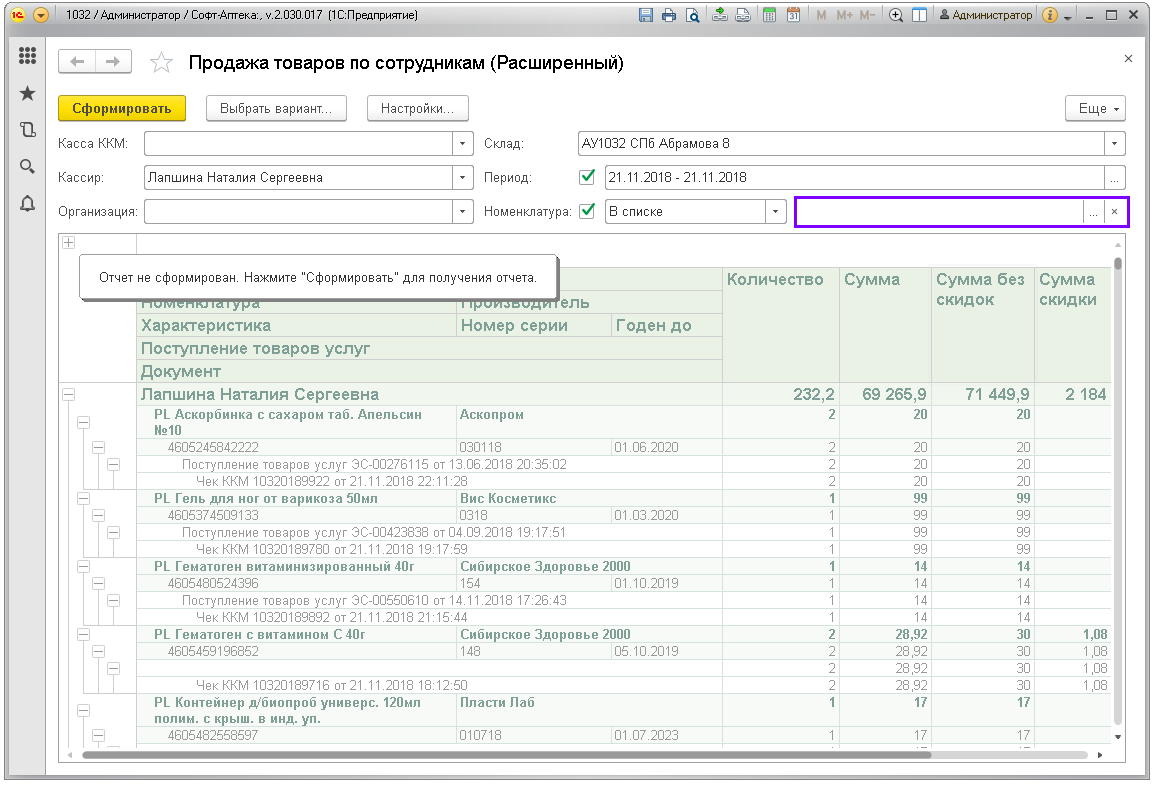Click the save diskette icon
1157x791 pixels.
pos(645,16)
